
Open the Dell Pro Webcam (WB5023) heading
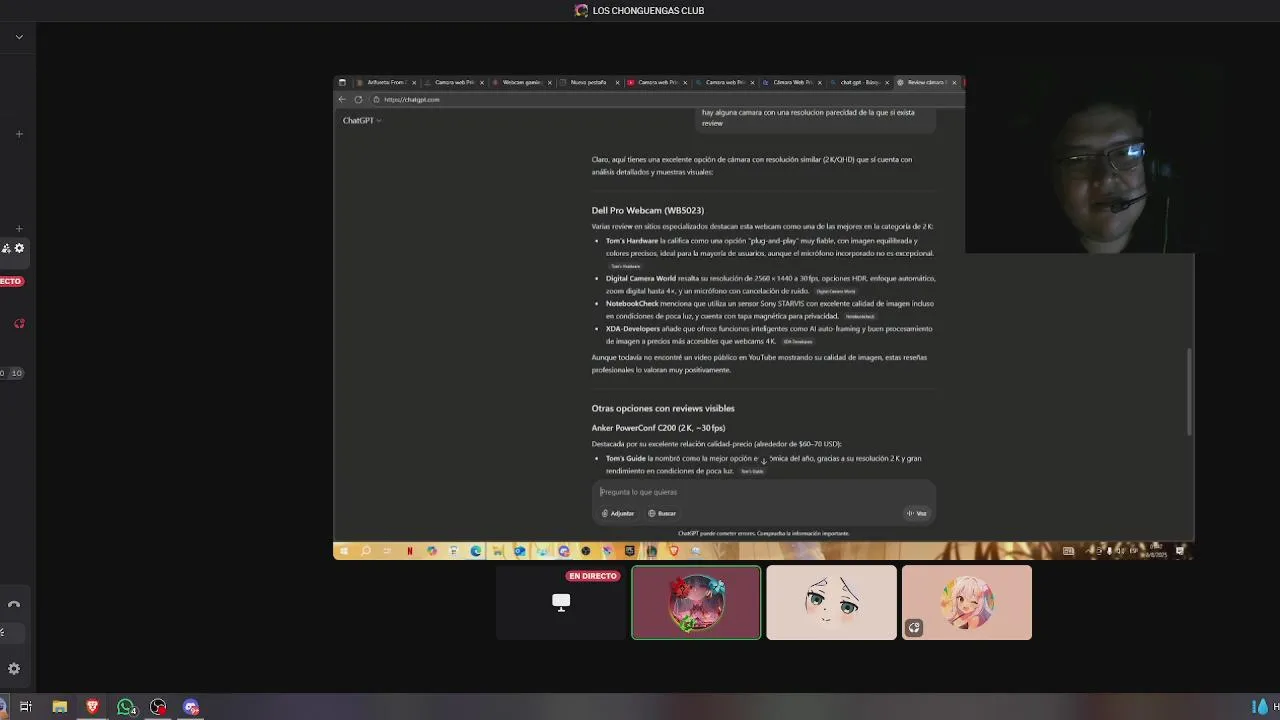click(x=647, y=210)
